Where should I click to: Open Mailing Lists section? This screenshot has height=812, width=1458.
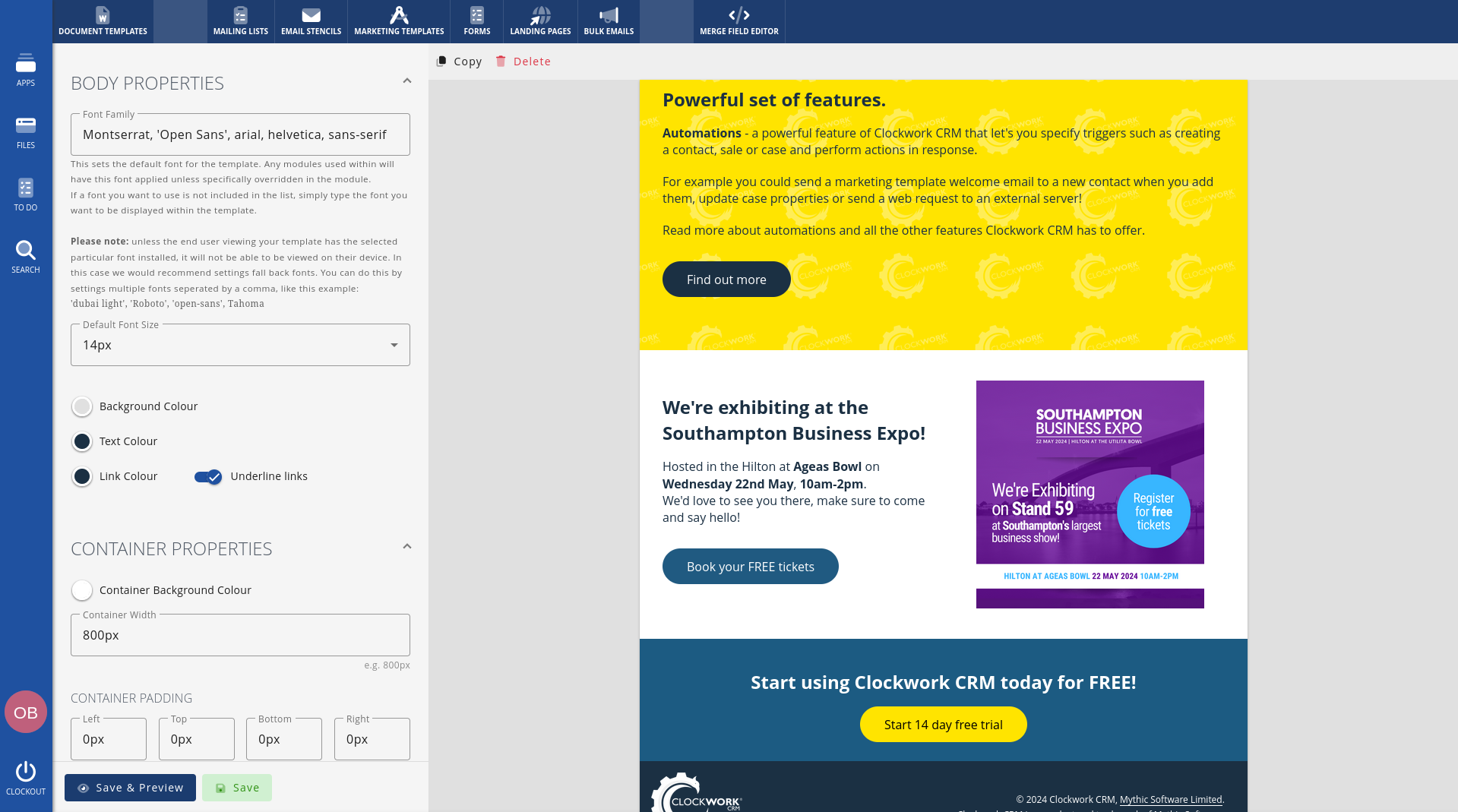[240, 21]
